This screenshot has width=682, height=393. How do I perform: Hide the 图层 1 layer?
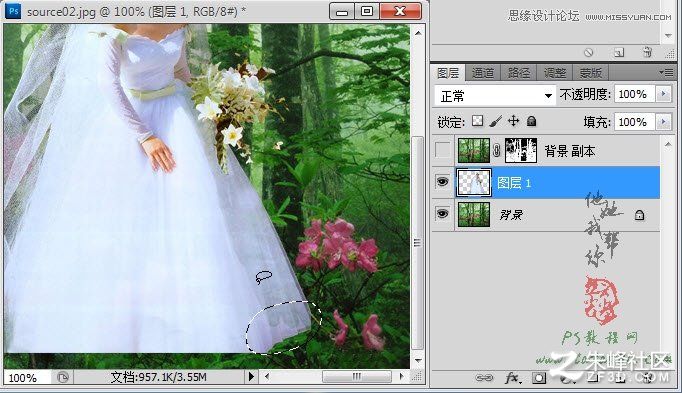(442, 182)
